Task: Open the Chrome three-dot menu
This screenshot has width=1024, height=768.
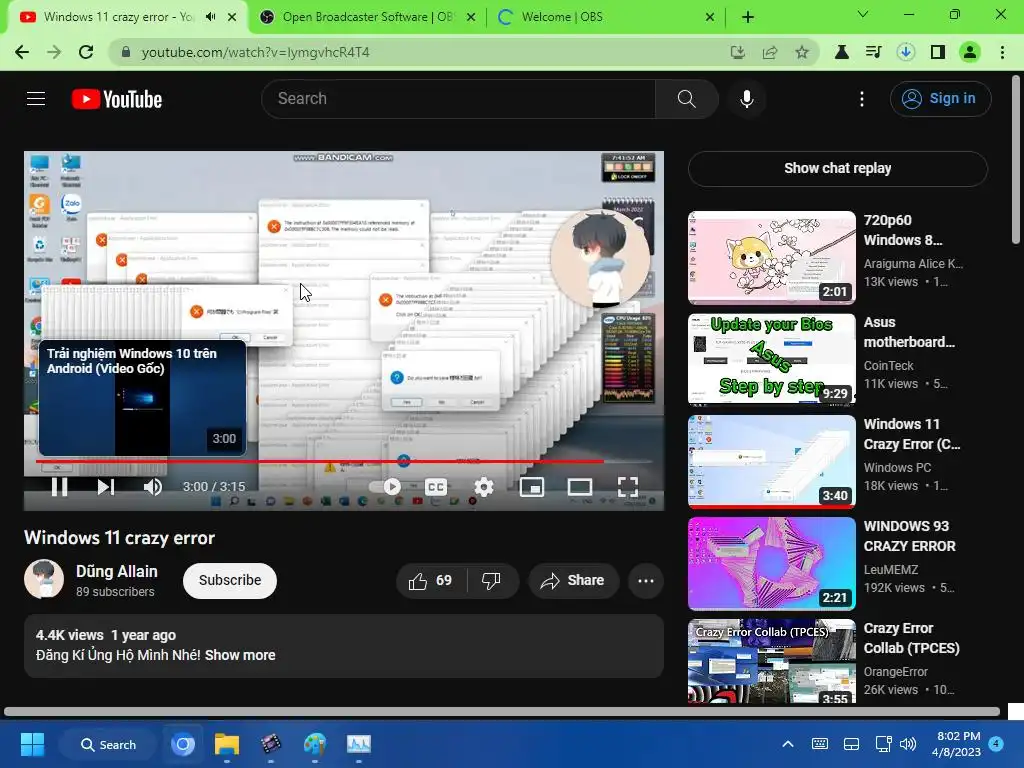Action: (1002, 52)
